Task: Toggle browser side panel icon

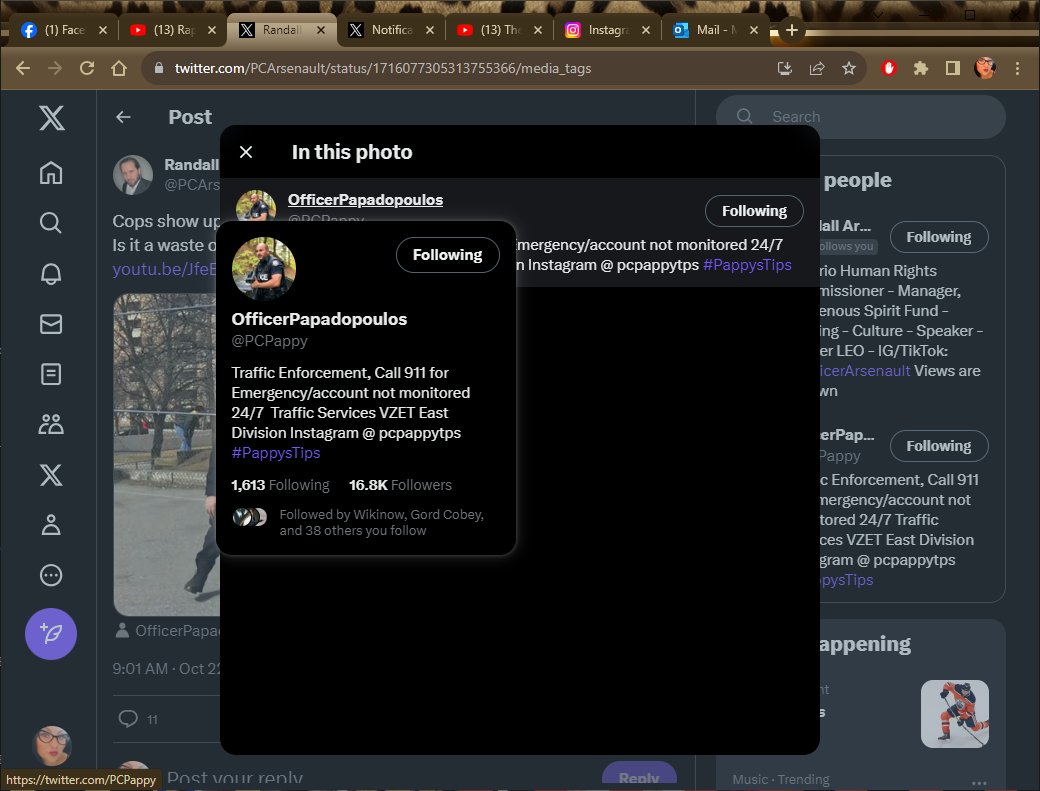Action: click(952, 68)
